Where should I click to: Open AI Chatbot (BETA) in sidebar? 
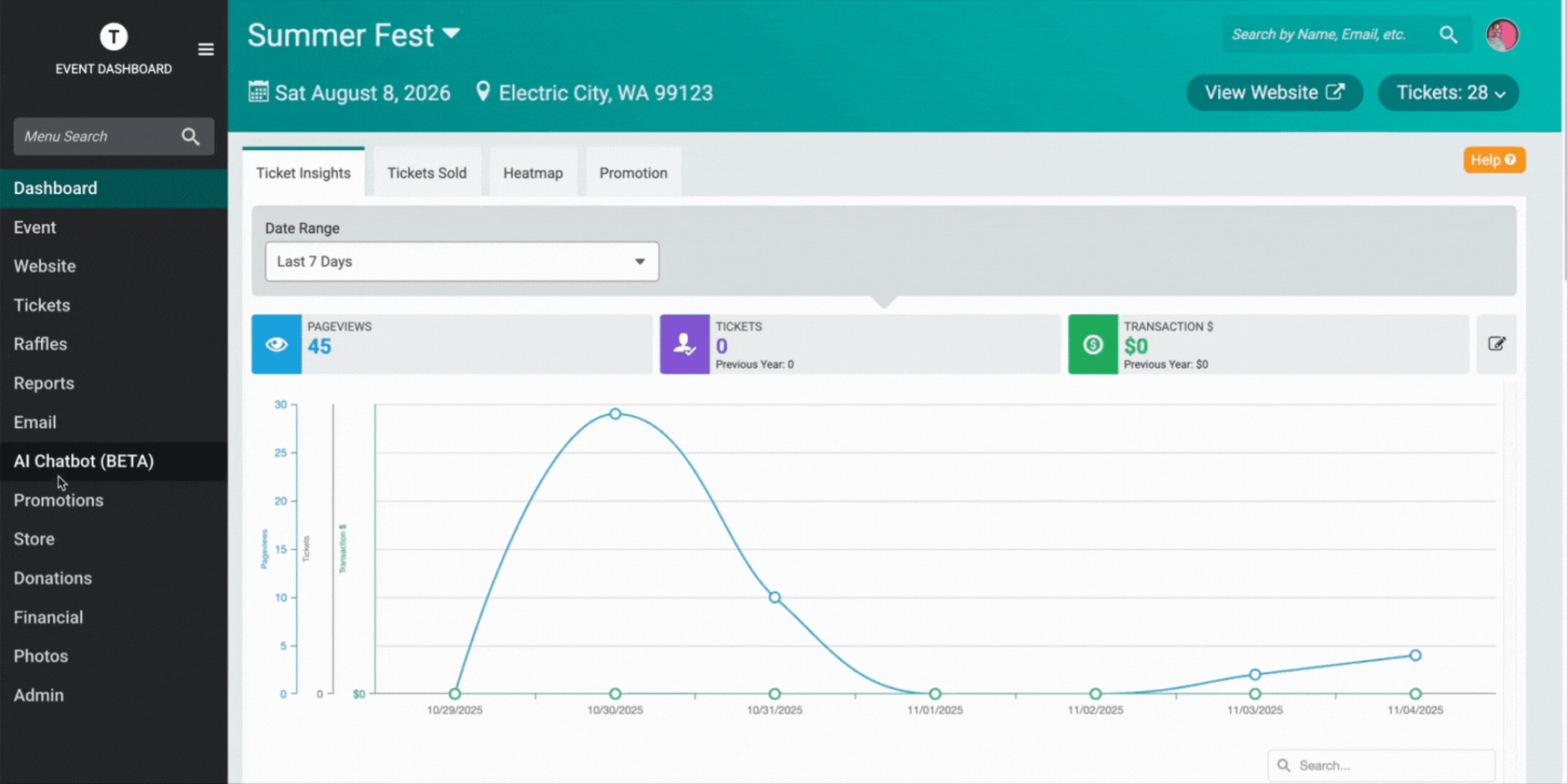click(84, 461)
